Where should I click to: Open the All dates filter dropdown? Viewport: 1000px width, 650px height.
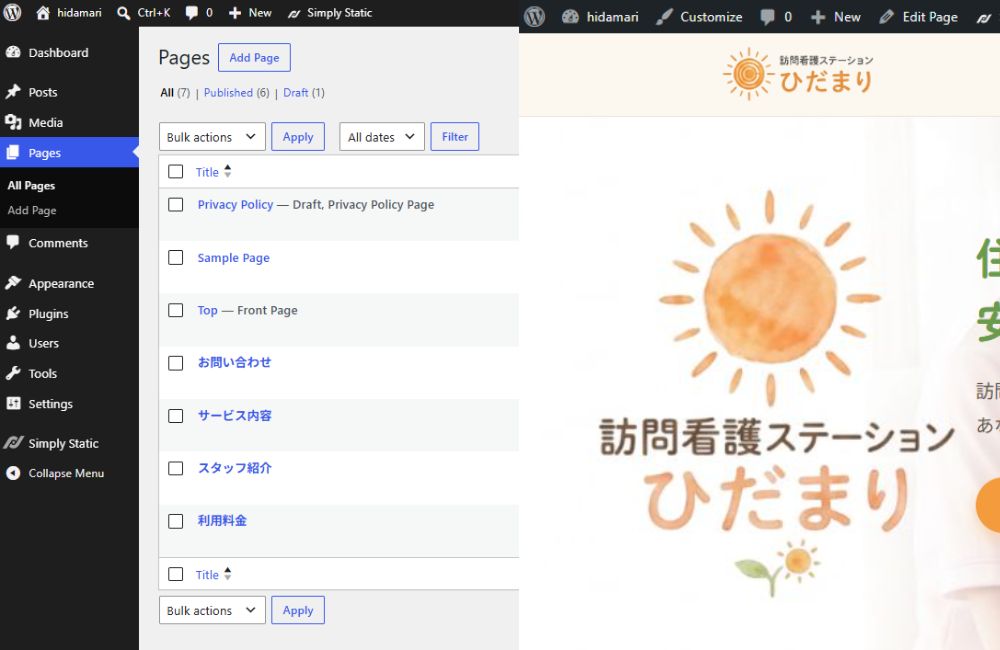(381, 137)
